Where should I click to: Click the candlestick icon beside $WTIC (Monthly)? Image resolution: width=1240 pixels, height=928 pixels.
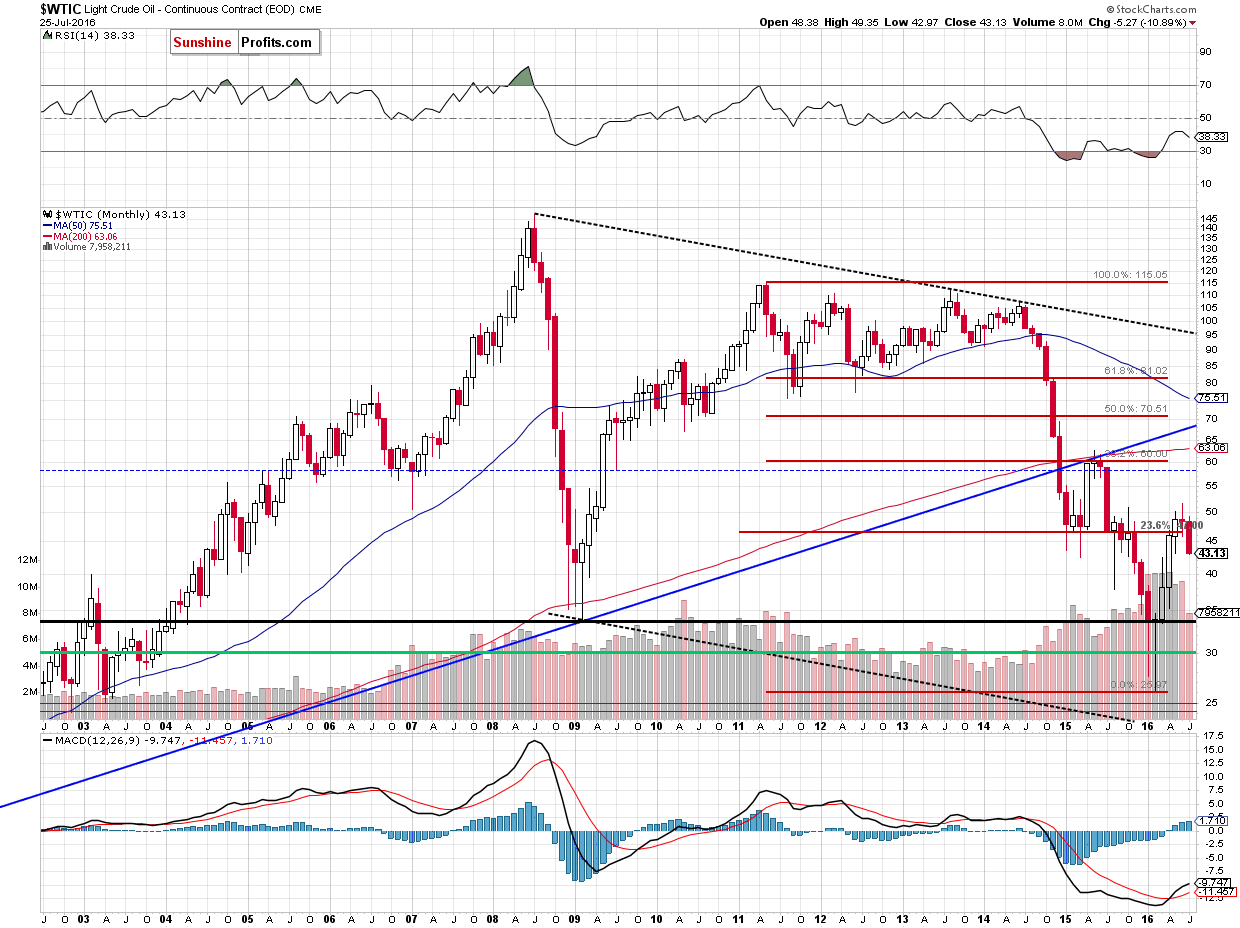coord(46,214)
